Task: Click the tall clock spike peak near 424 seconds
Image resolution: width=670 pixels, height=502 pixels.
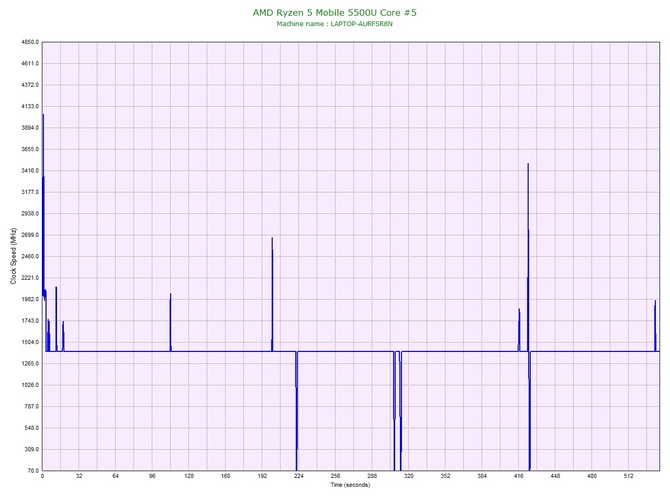Action: coord(528,164)
